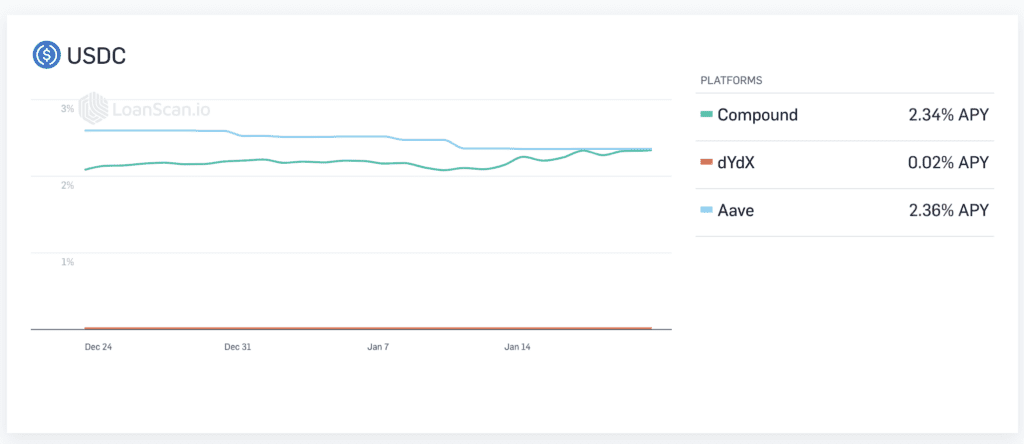Click the LoanScan.io watermark logo
This screenshot has height=444, width=1024.
pos(144,109)
